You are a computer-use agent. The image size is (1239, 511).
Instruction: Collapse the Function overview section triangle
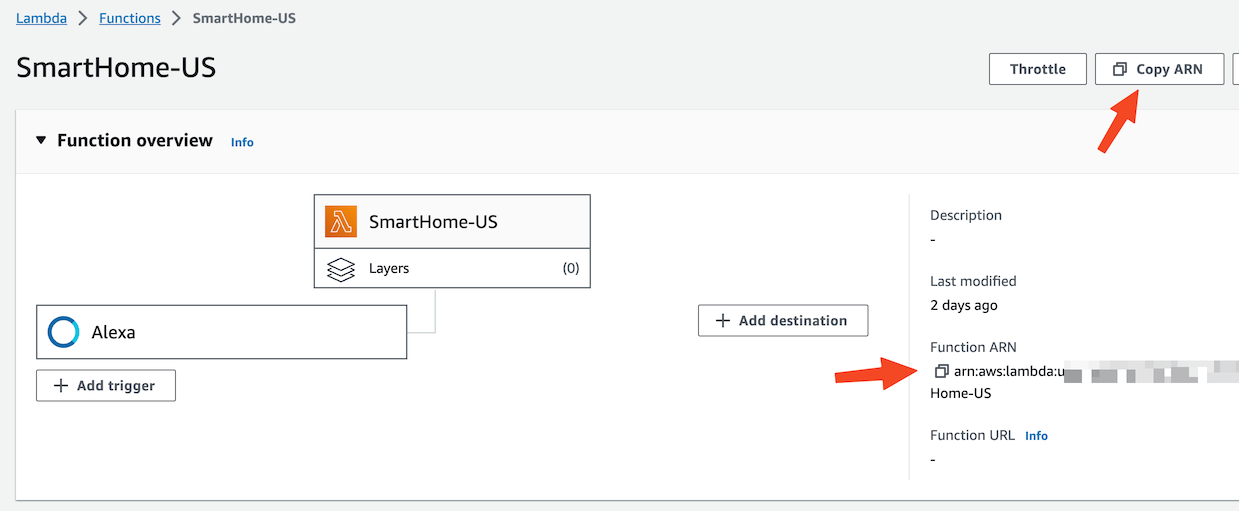(41, 140)
